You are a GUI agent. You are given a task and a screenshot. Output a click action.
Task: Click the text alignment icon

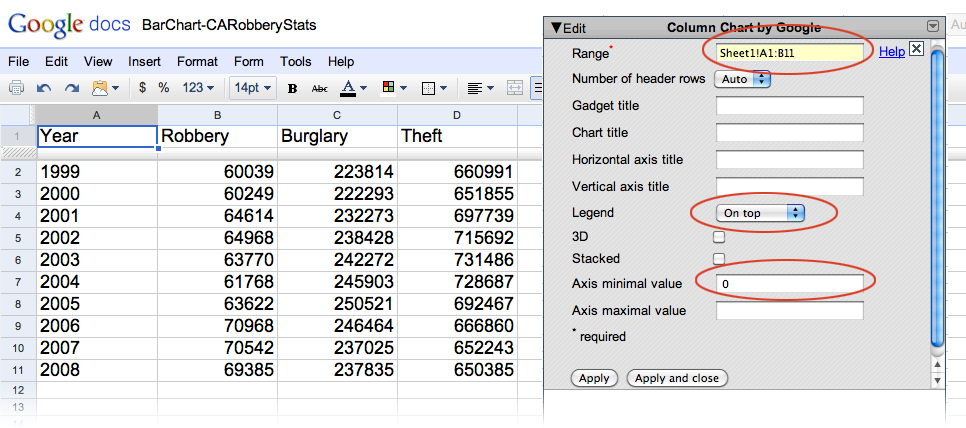[x=474, y=89]
